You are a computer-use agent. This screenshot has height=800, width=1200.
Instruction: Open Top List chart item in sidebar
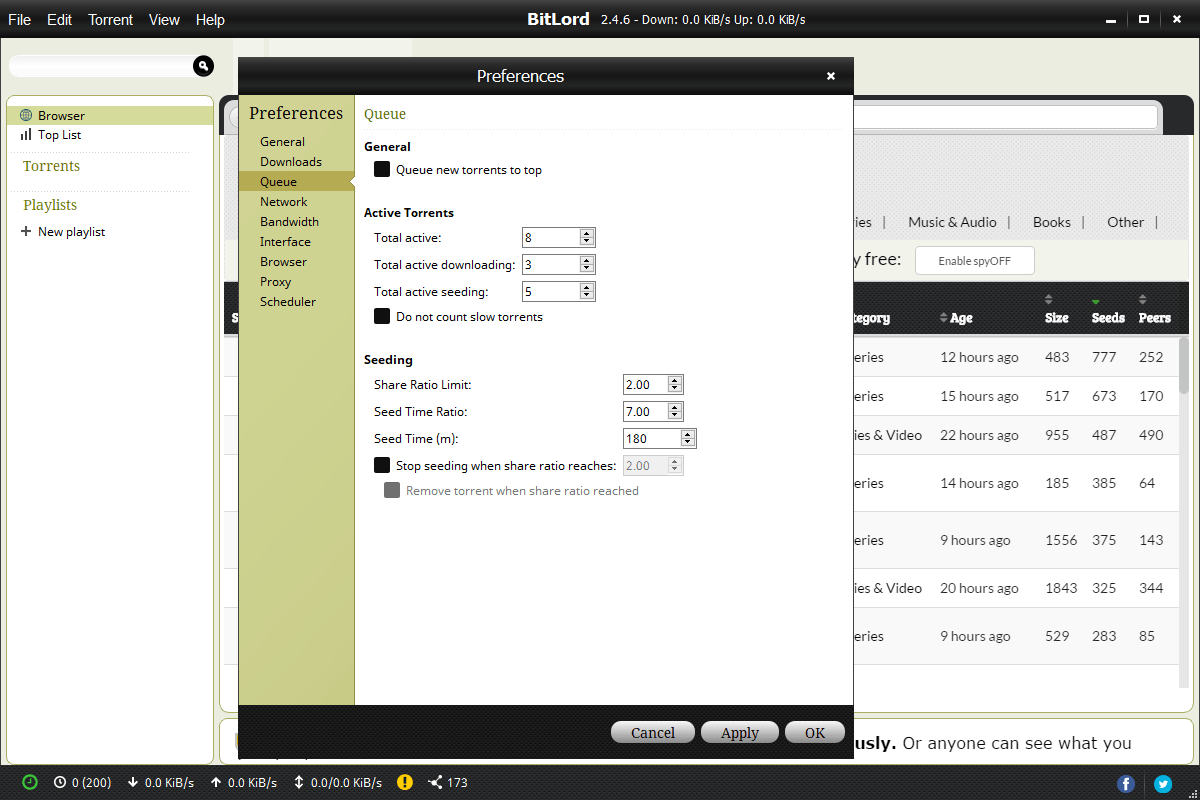click(x=26, y=135)
